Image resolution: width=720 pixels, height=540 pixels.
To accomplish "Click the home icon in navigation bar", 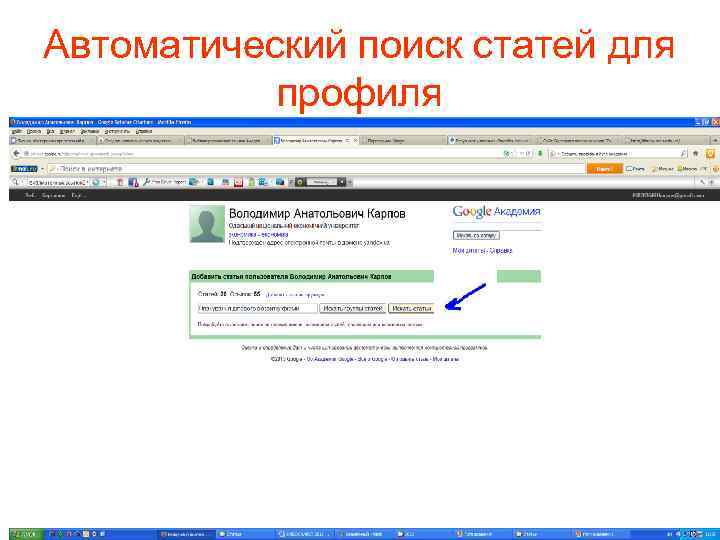I will pyautogui.click(x=695, y=153).
